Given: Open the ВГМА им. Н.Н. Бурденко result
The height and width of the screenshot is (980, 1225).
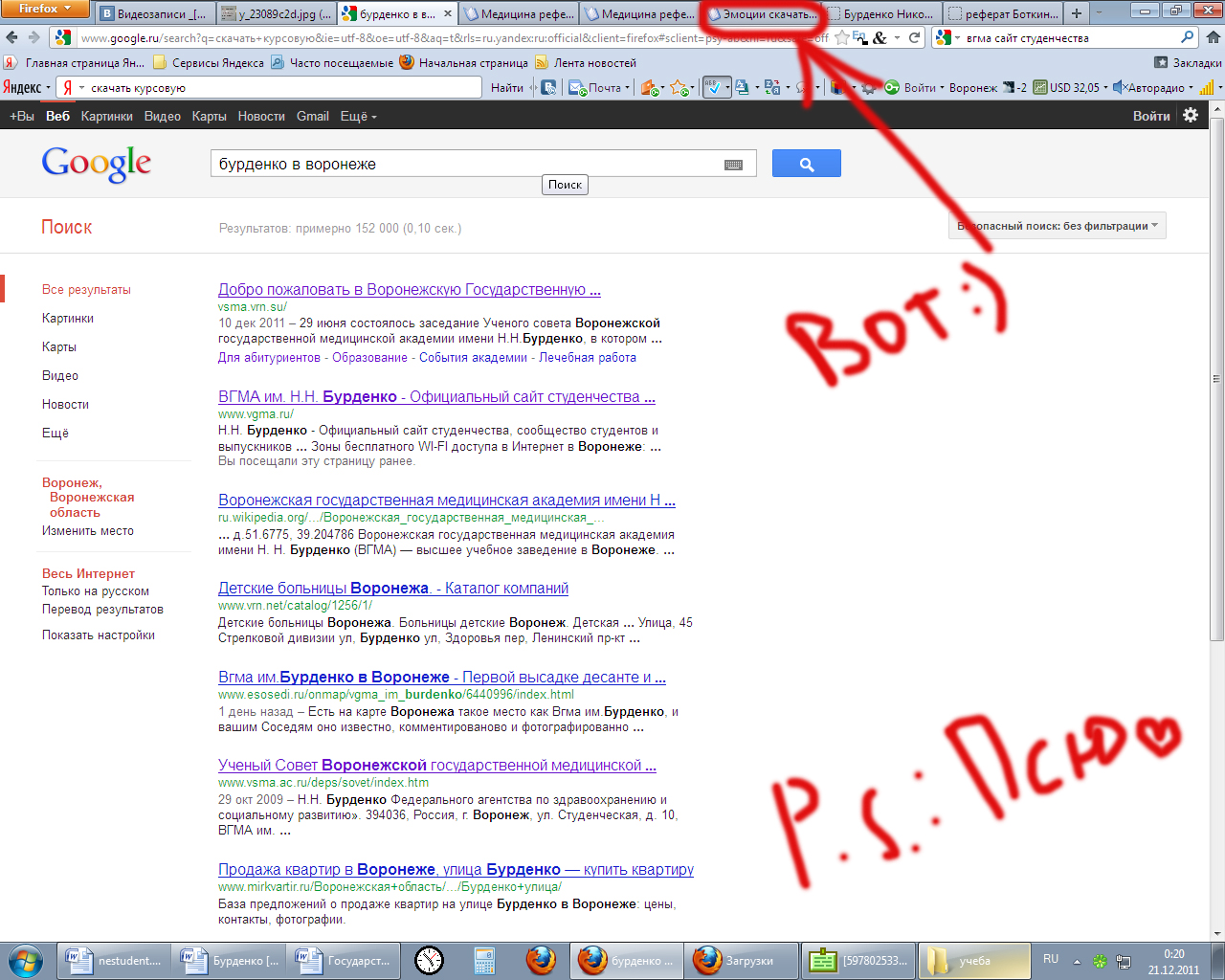Looking at the screenshot, I should pos(436,396).
